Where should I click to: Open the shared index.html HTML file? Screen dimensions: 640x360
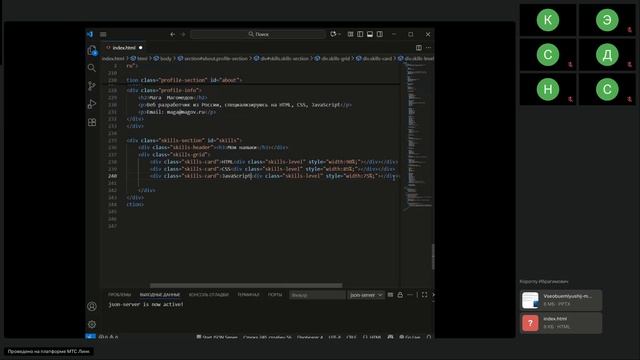(561, 322)
